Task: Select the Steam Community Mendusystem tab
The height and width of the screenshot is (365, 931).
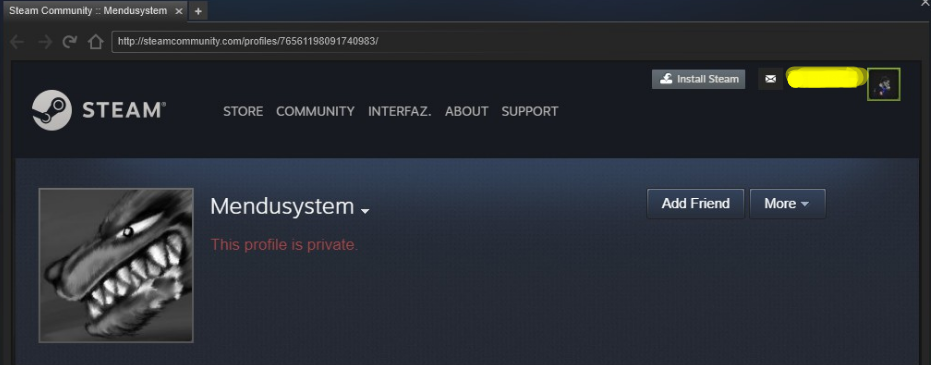Action: click(95, 11)
